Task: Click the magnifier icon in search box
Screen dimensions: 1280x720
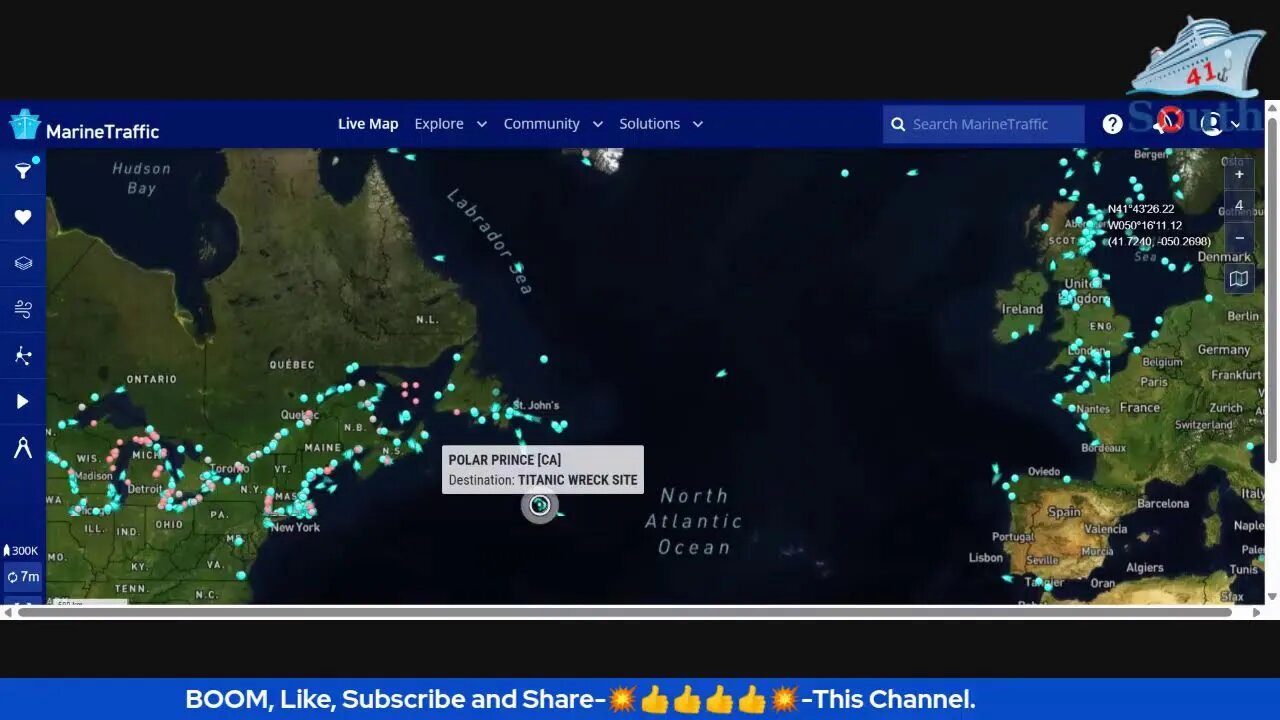Action: point(897,124)
